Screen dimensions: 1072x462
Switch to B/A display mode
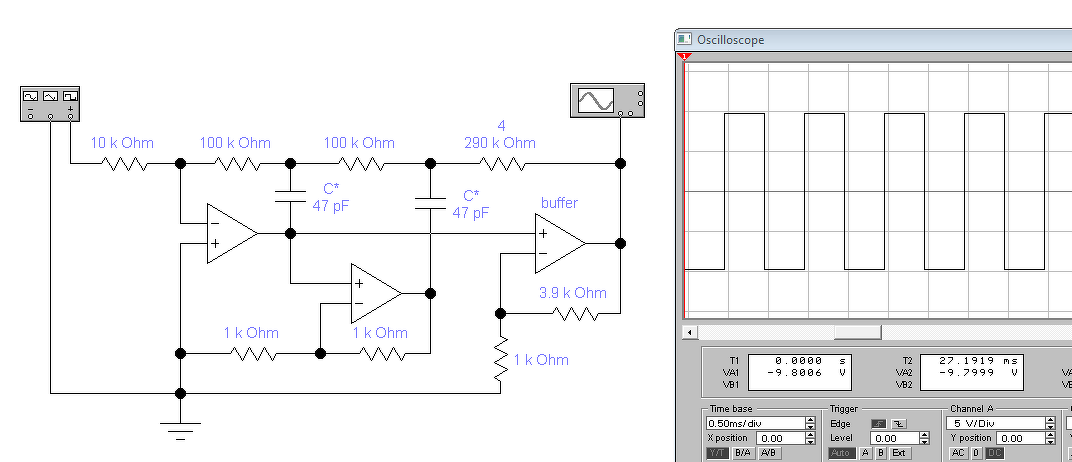(743, 453)
